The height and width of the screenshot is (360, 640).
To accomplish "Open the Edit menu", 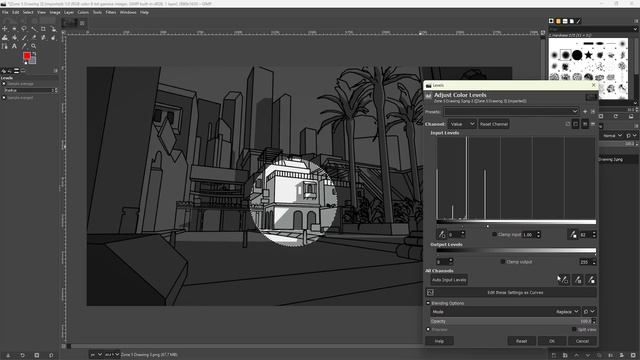I will pos(16,12).
